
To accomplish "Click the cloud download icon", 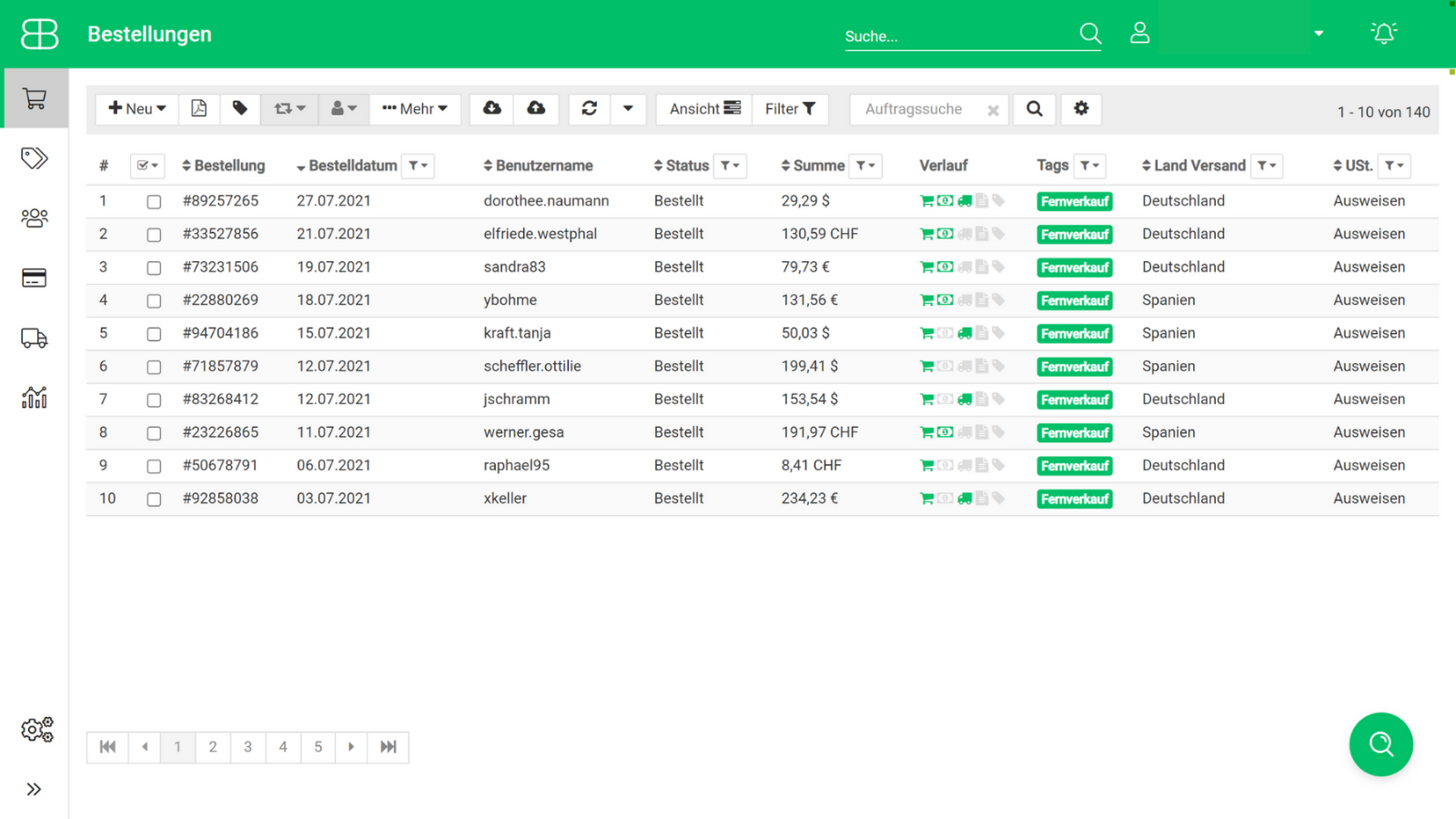I will 492,108.
